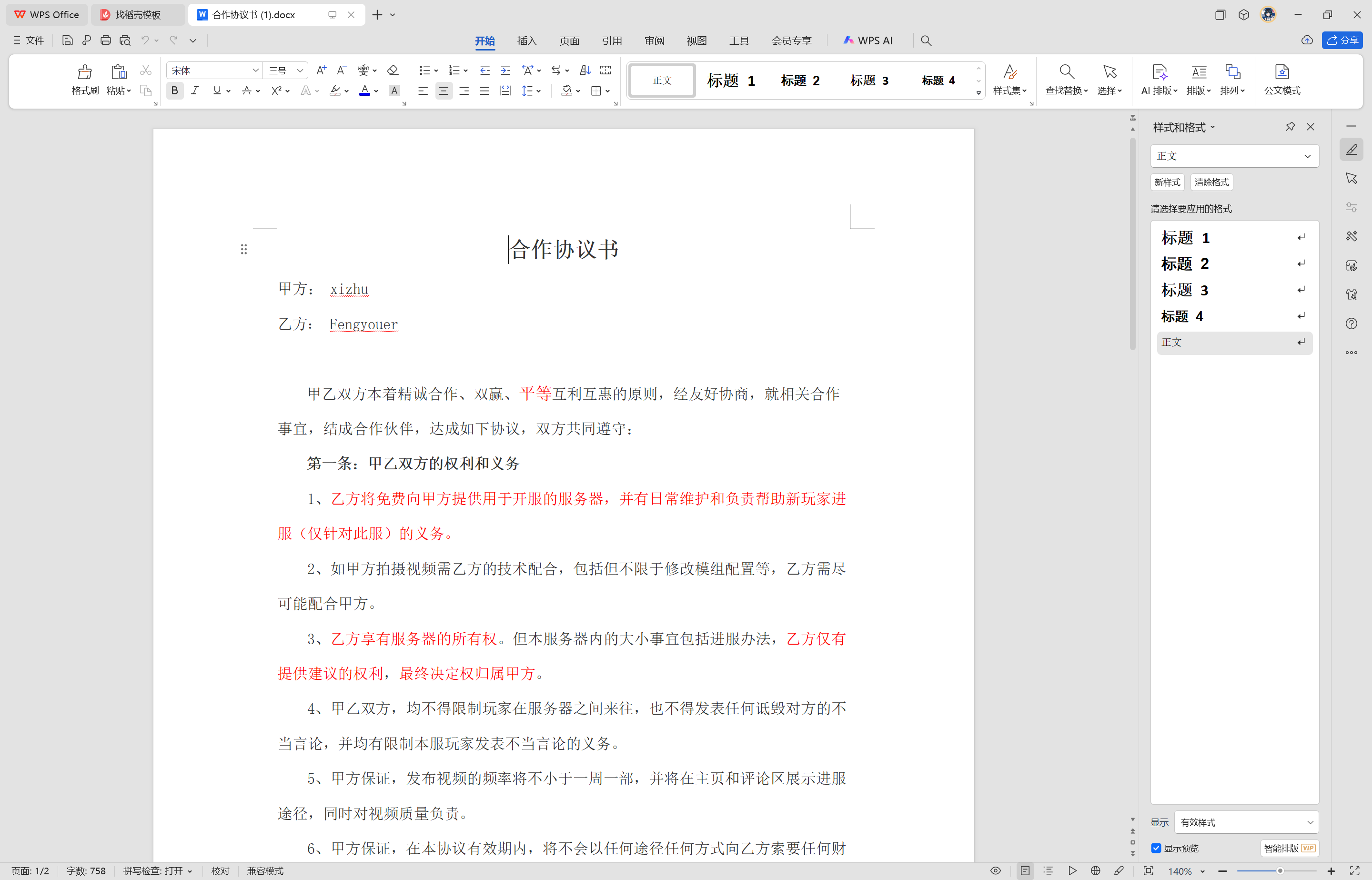Click the 新样式 button
This screenshot has height=880, width=1372.
pos(1167,182)
